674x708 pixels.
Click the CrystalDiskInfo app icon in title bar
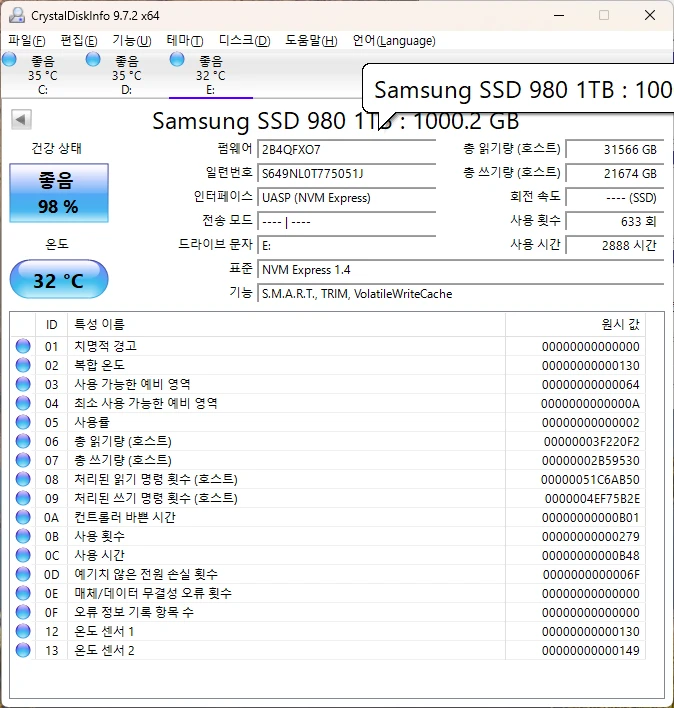coord(17,15)
